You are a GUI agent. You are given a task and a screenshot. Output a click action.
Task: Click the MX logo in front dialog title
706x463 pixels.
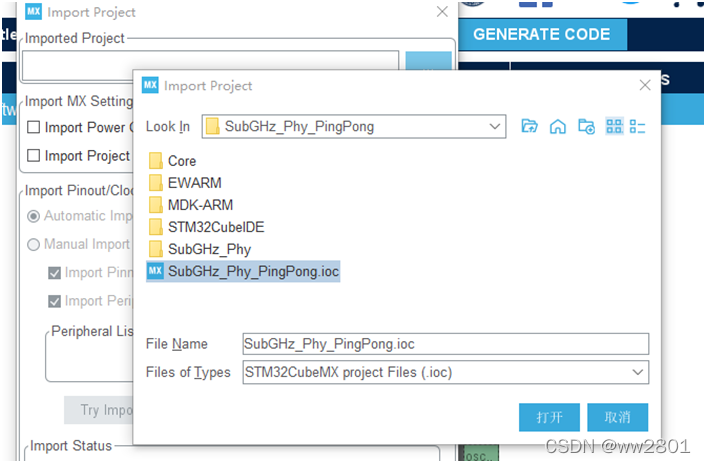point(150,85)
